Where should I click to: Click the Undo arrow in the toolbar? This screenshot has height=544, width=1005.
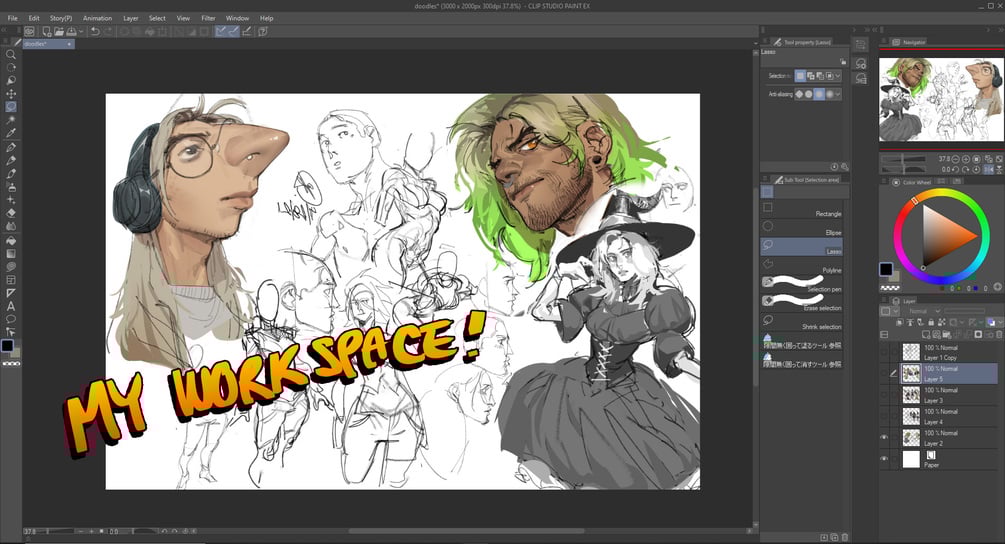point(94,31)
